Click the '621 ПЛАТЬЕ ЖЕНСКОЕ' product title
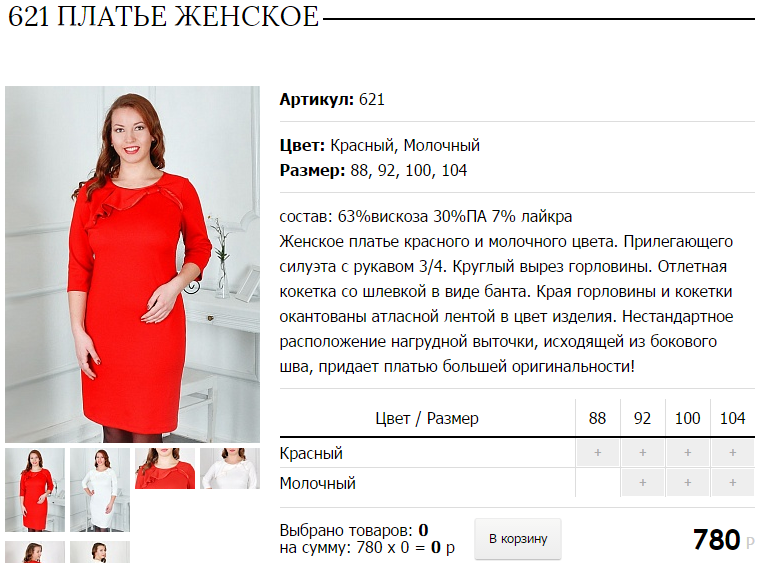Screen dimensions: 766x563 tap(164, 17)
